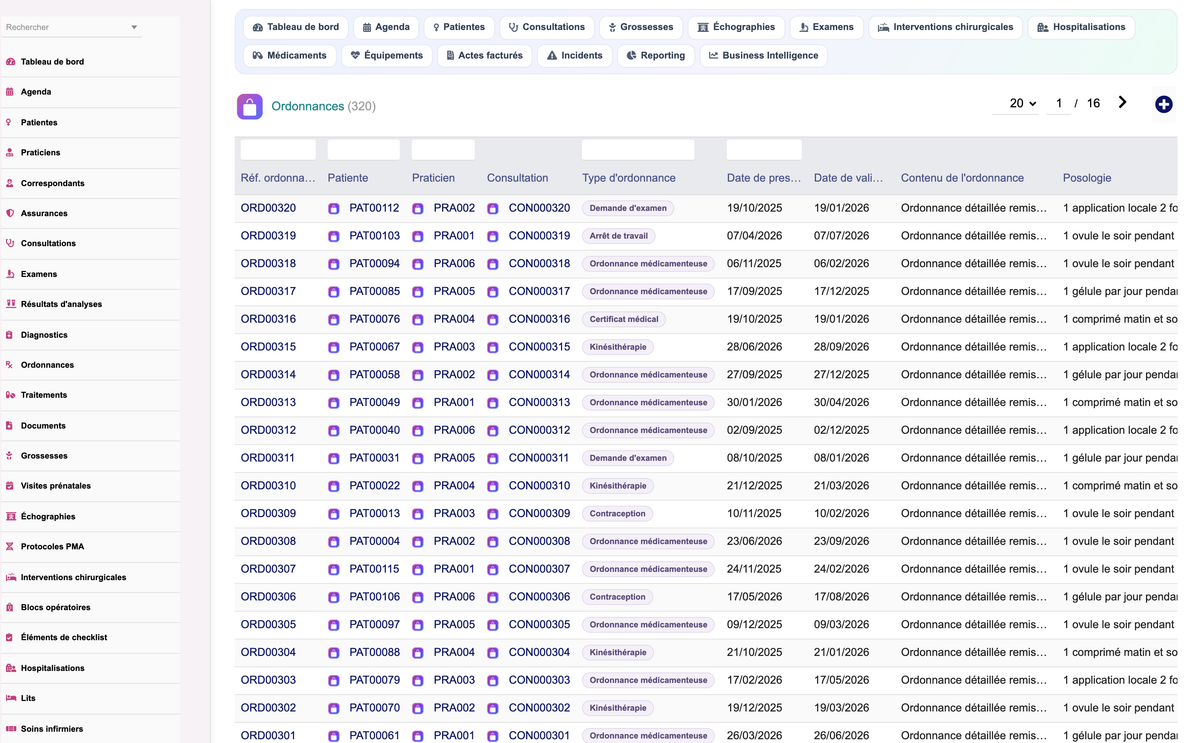
Task: Open practitioner PRA006 in ORD00318 row
Action: 454,264
